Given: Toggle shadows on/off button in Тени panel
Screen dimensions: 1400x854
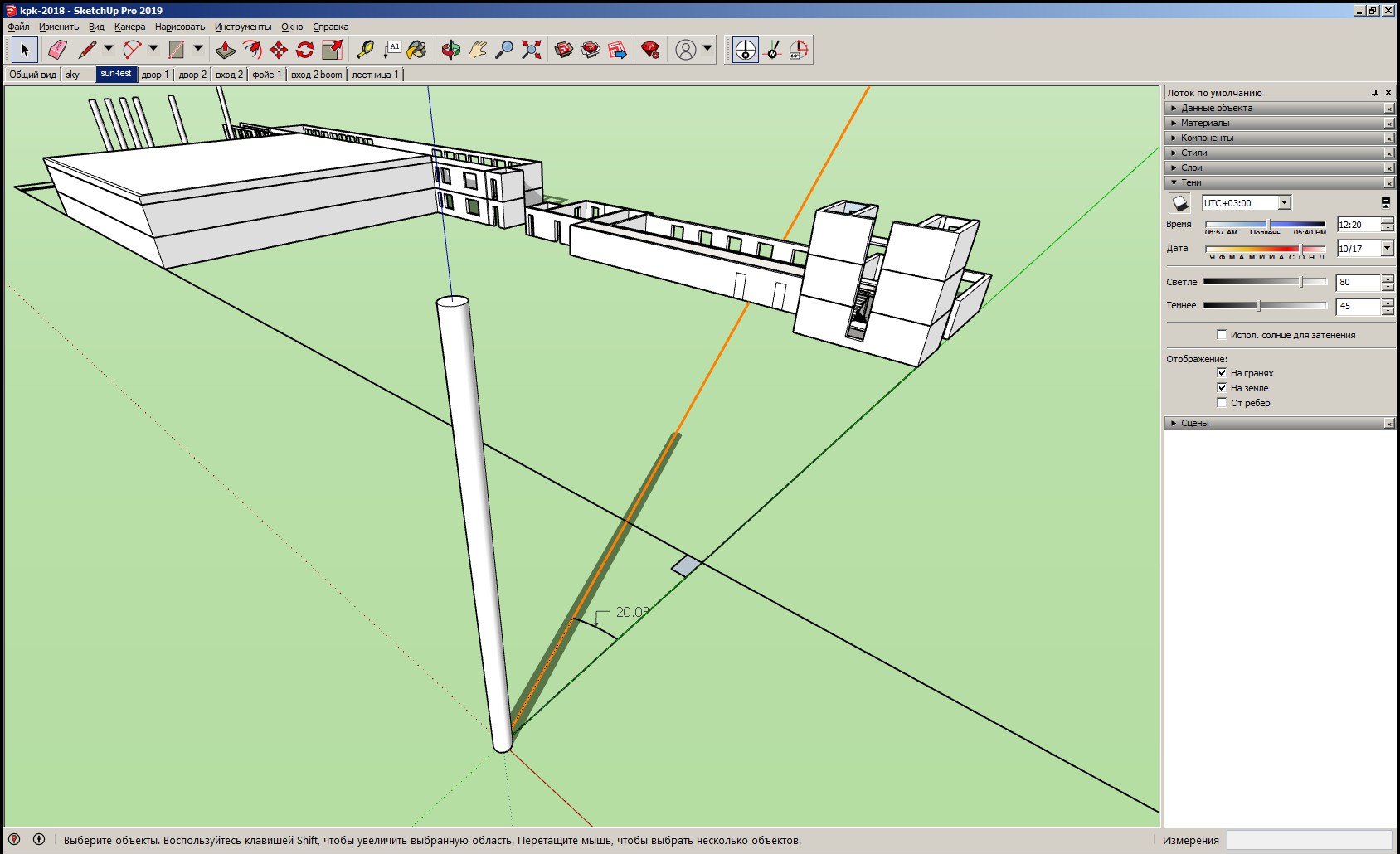Looking at the screenshot, I should point(1179,203).
